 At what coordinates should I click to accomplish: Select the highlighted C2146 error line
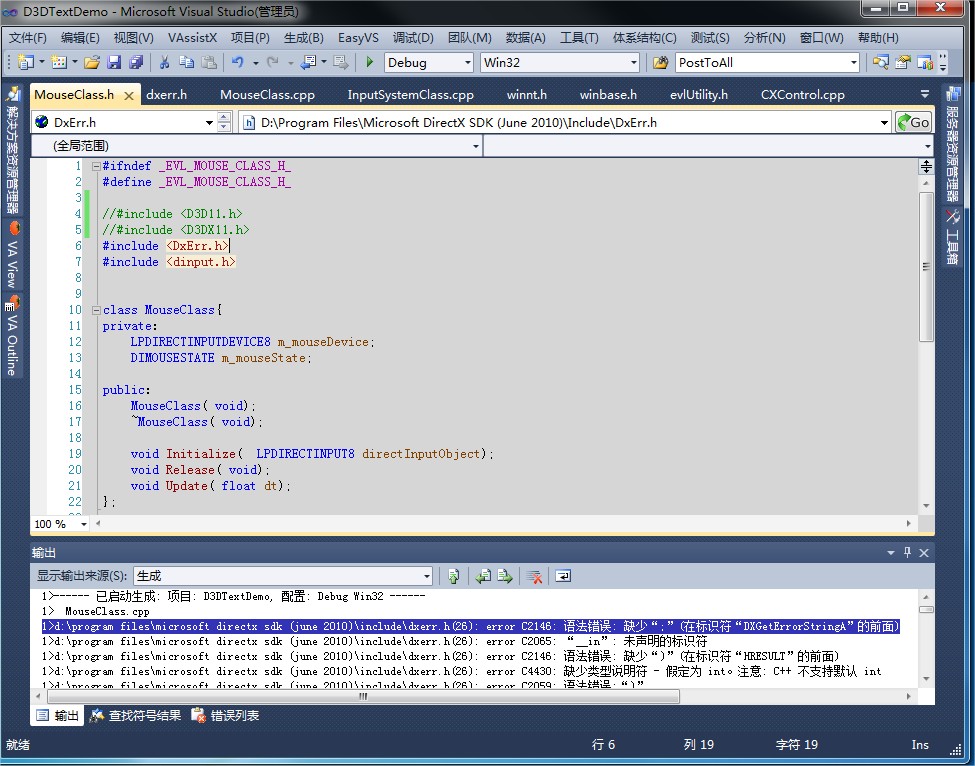point(471,626)
